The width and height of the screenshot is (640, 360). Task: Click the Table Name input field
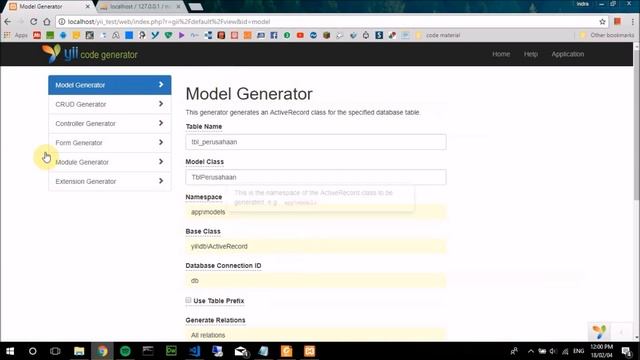coord(316,142)
